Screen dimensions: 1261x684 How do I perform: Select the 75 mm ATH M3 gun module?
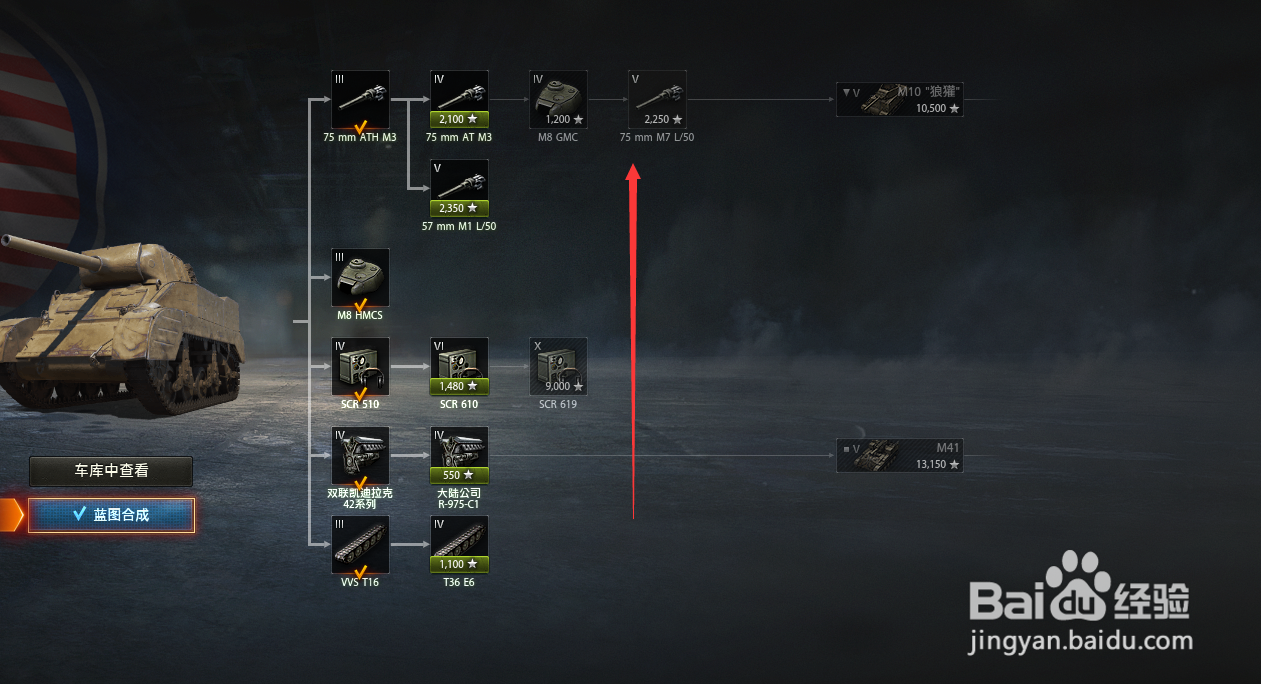(x=360, y=100)
